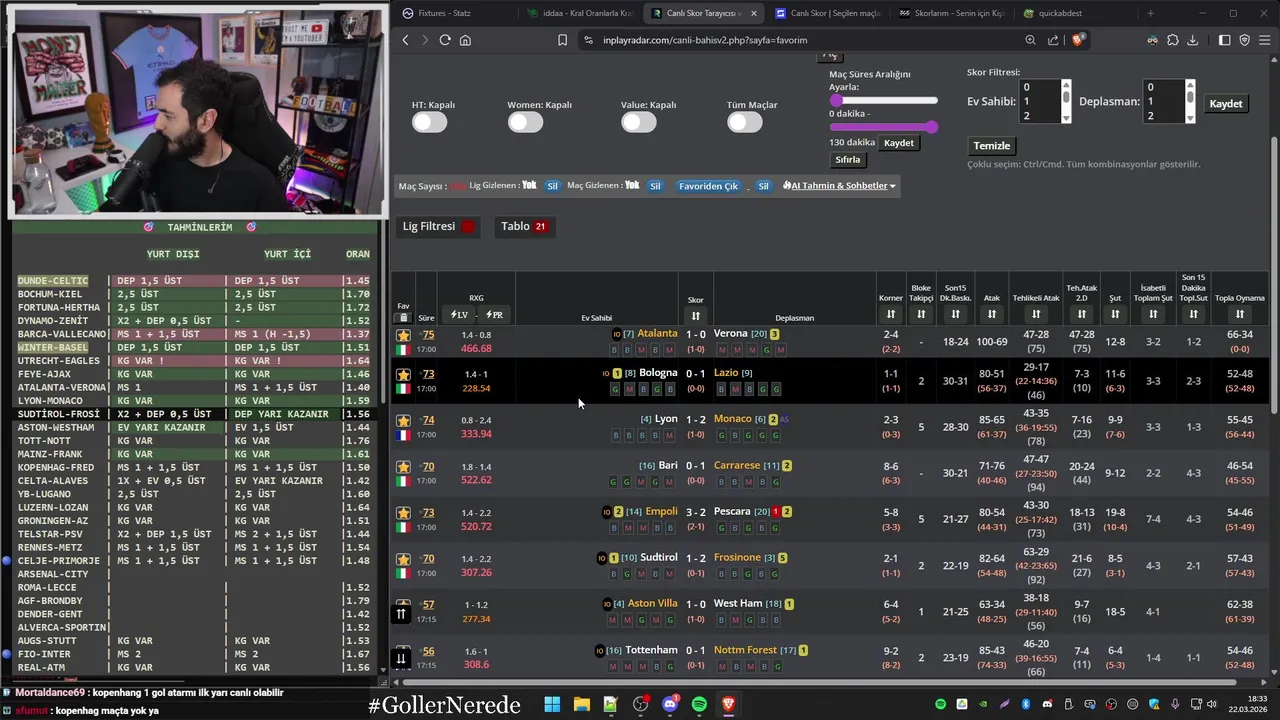Open browser hamburger menu
The height and width of the screenshot is (720, 1280).
pos(1265,40)
